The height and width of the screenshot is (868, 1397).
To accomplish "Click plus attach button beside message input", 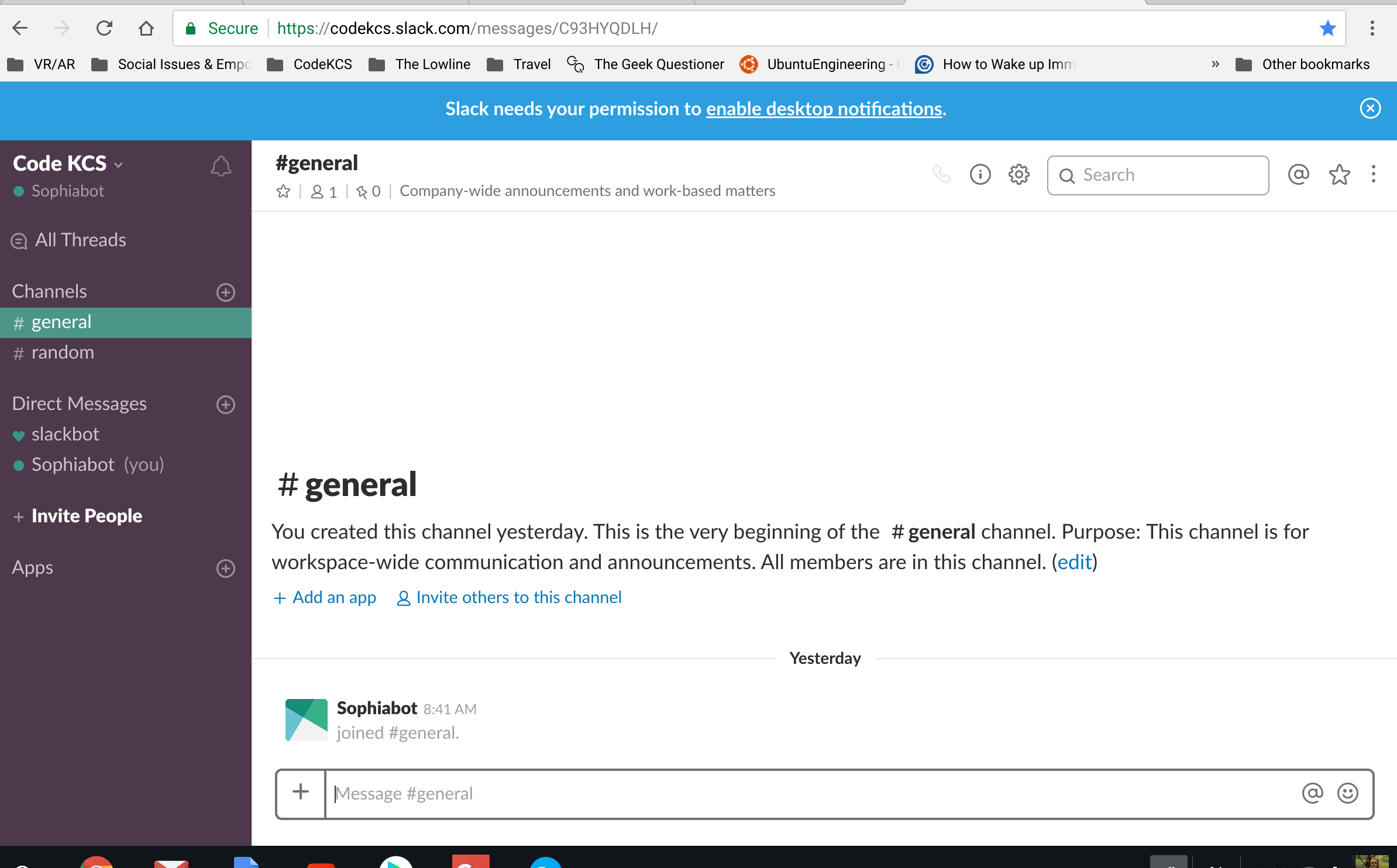I will click(x=301, y=792).
